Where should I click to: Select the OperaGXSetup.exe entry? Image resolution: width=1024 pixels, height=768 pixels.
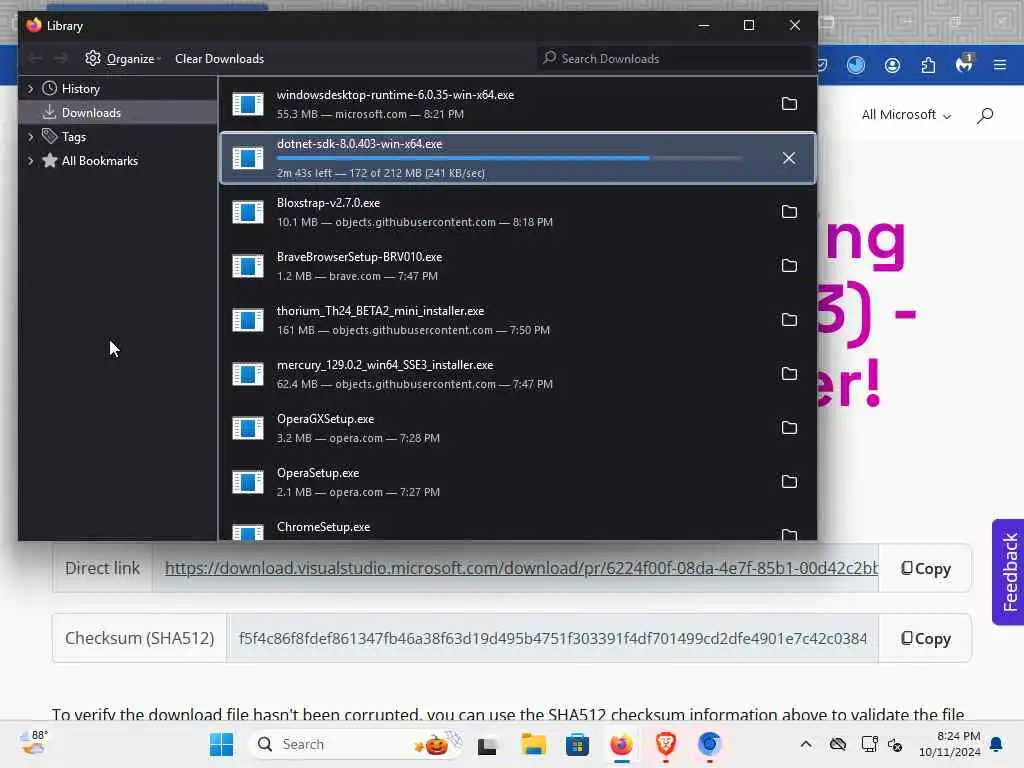point(518,428)
